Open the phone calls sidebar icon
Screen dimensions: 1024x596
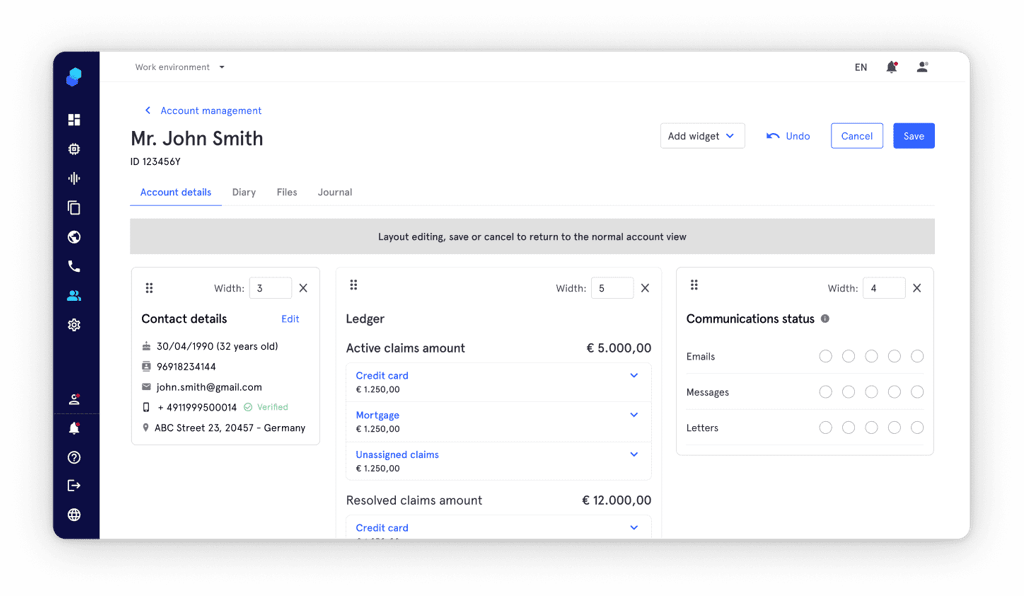pos(74,266)
